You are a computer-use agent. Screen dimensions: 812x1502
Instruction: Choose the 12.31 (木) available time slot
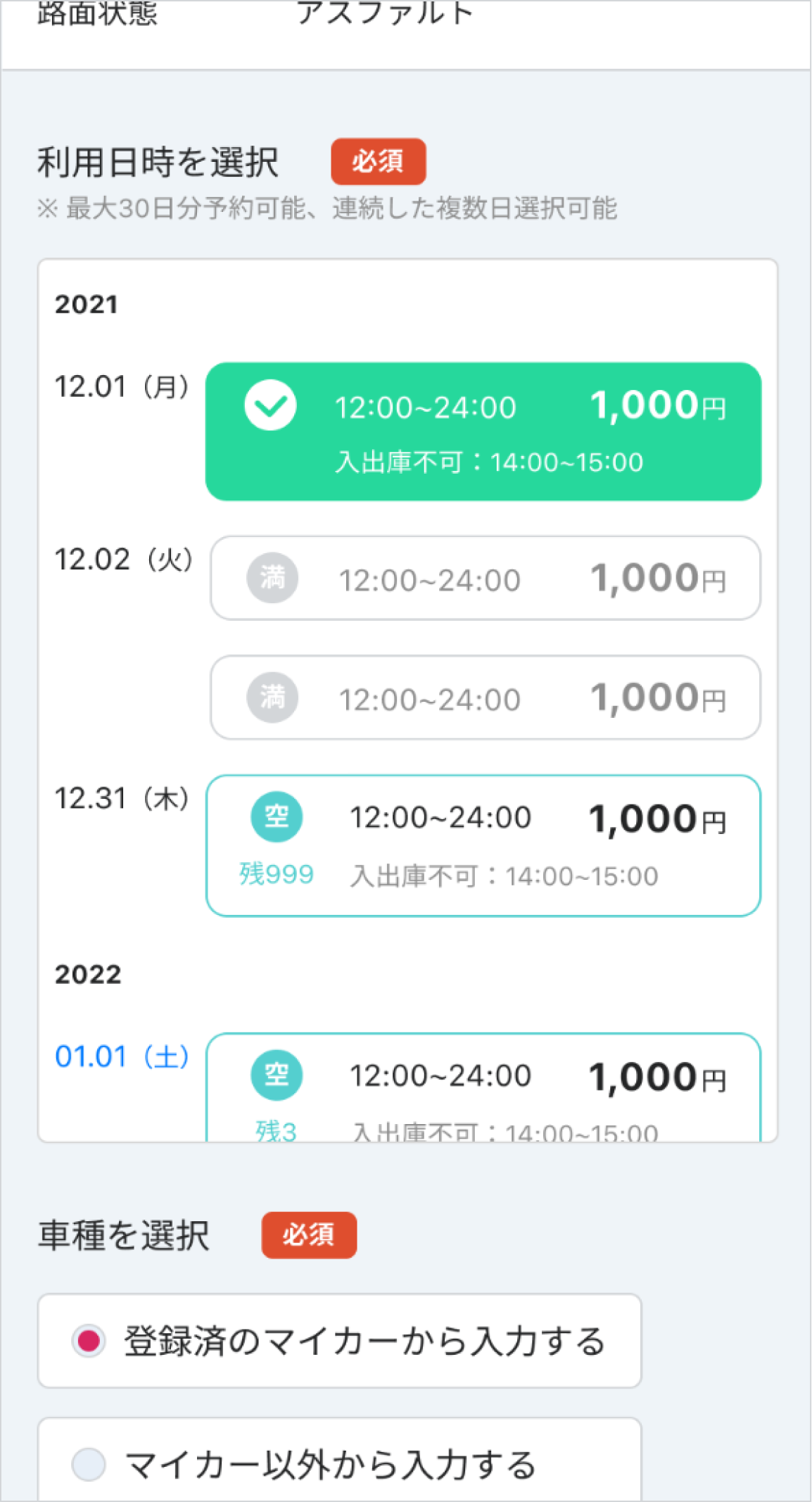[483, 845]
